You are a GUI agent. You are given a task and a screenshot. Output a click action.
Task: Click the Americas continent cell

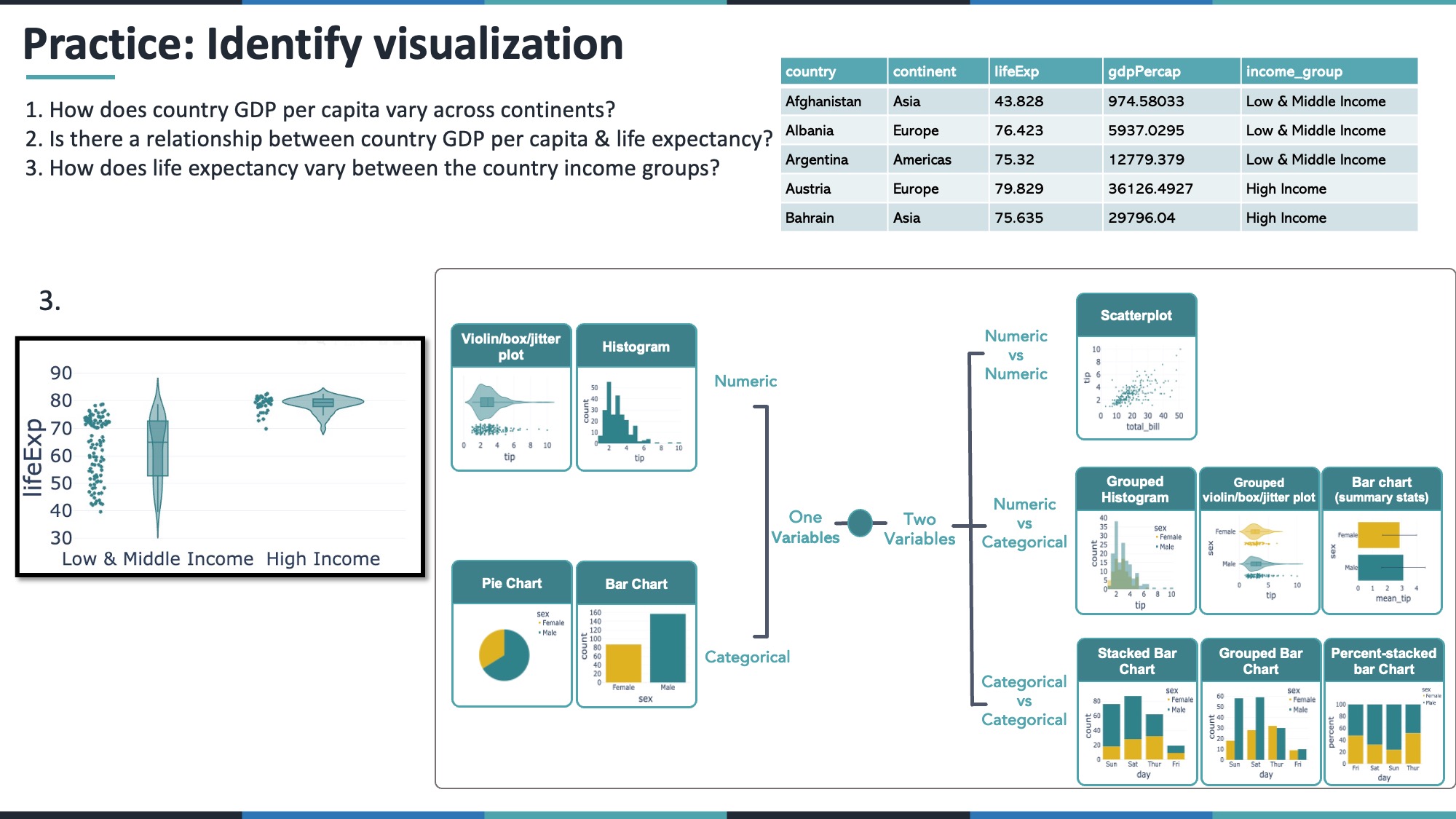(x=938, y=159)
